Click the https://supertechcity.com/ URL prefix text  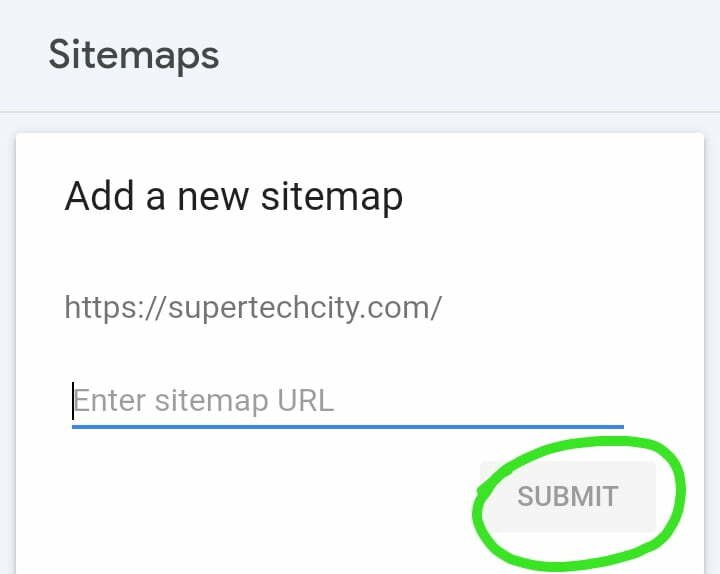(x=253, y=306)
